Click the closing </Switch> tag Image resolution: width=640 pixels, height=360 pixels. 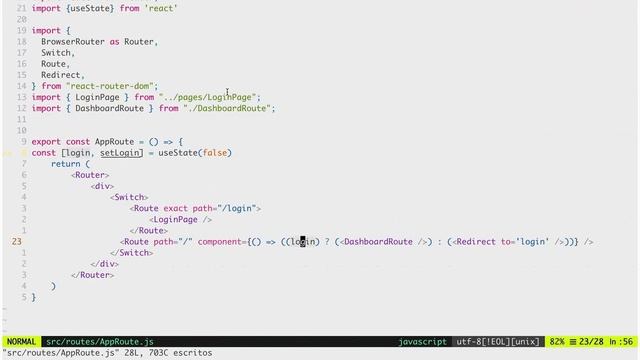tap(131, 253)
